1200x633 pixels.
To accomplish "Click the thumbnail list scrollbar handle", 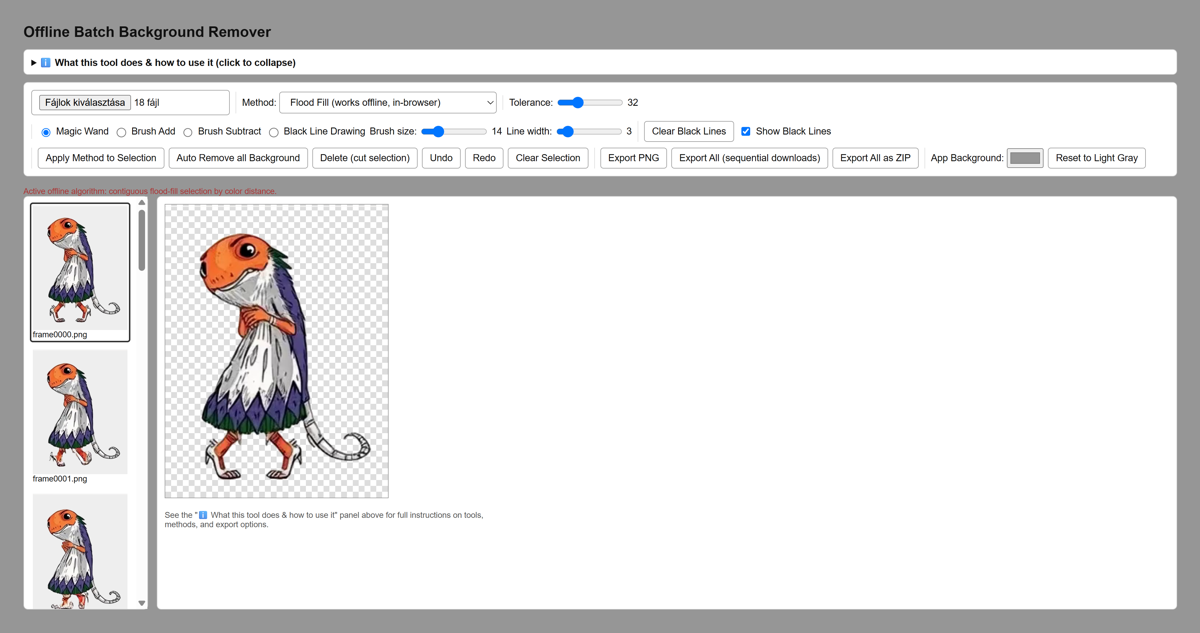I will [x=142, y=240].
